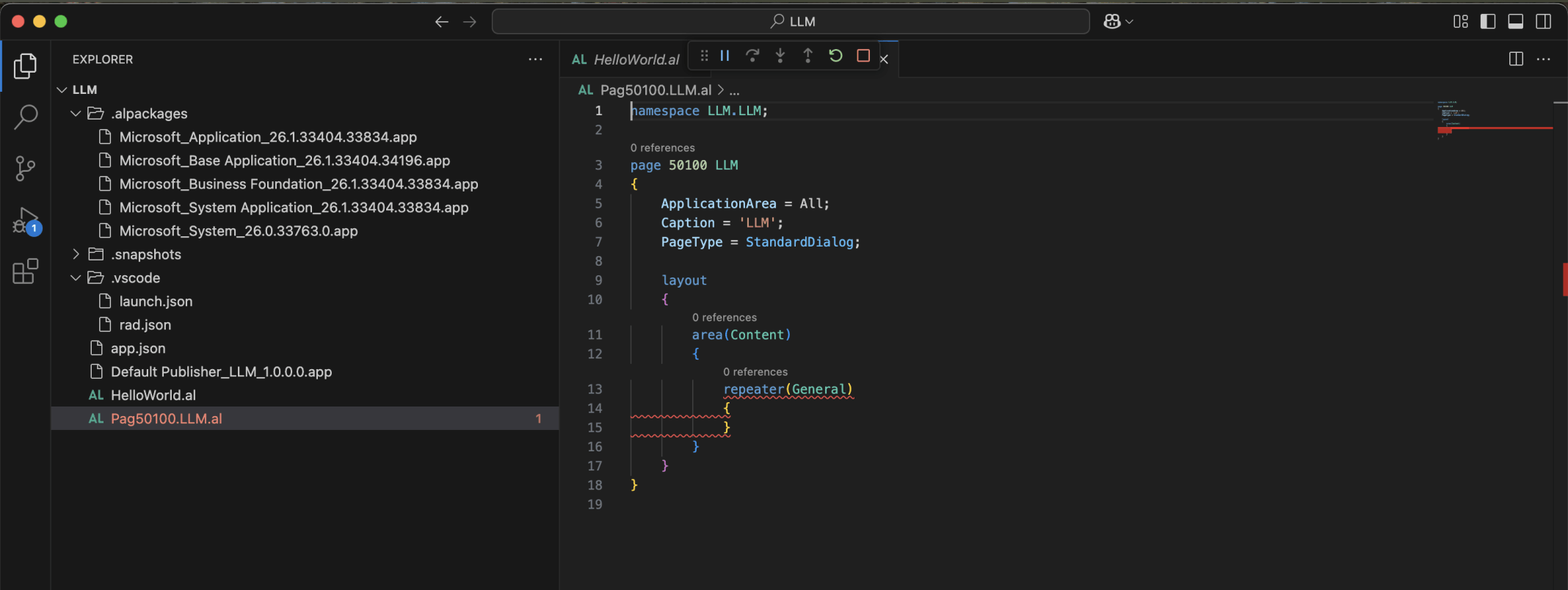Click the LLM command center search box
This screenshot has width=1568, height=590.
tap(791, 21)
